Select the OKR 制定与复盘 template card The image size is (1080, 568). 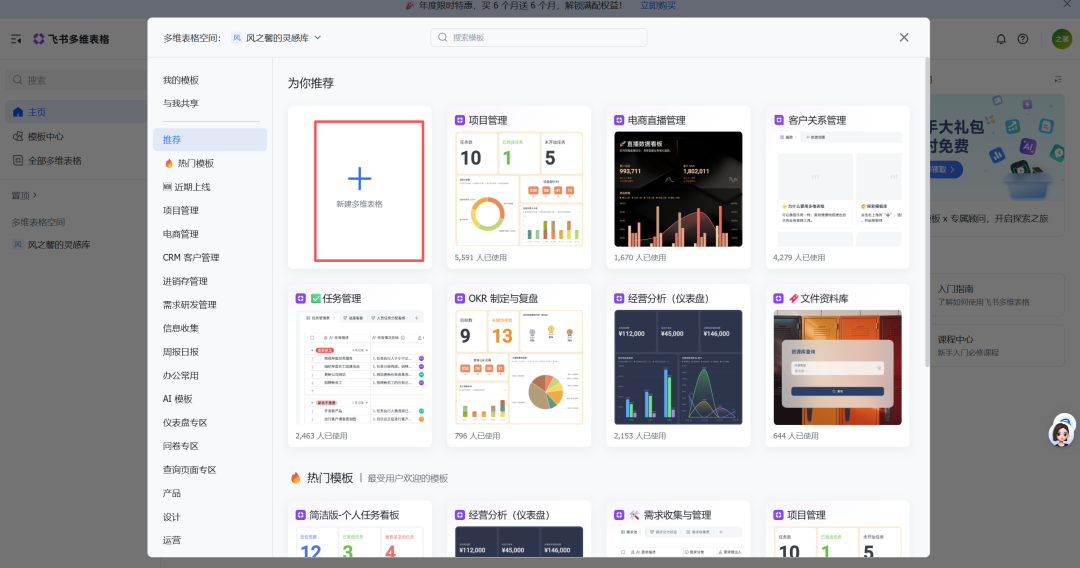pyautogui.click(x=518, y=365)
